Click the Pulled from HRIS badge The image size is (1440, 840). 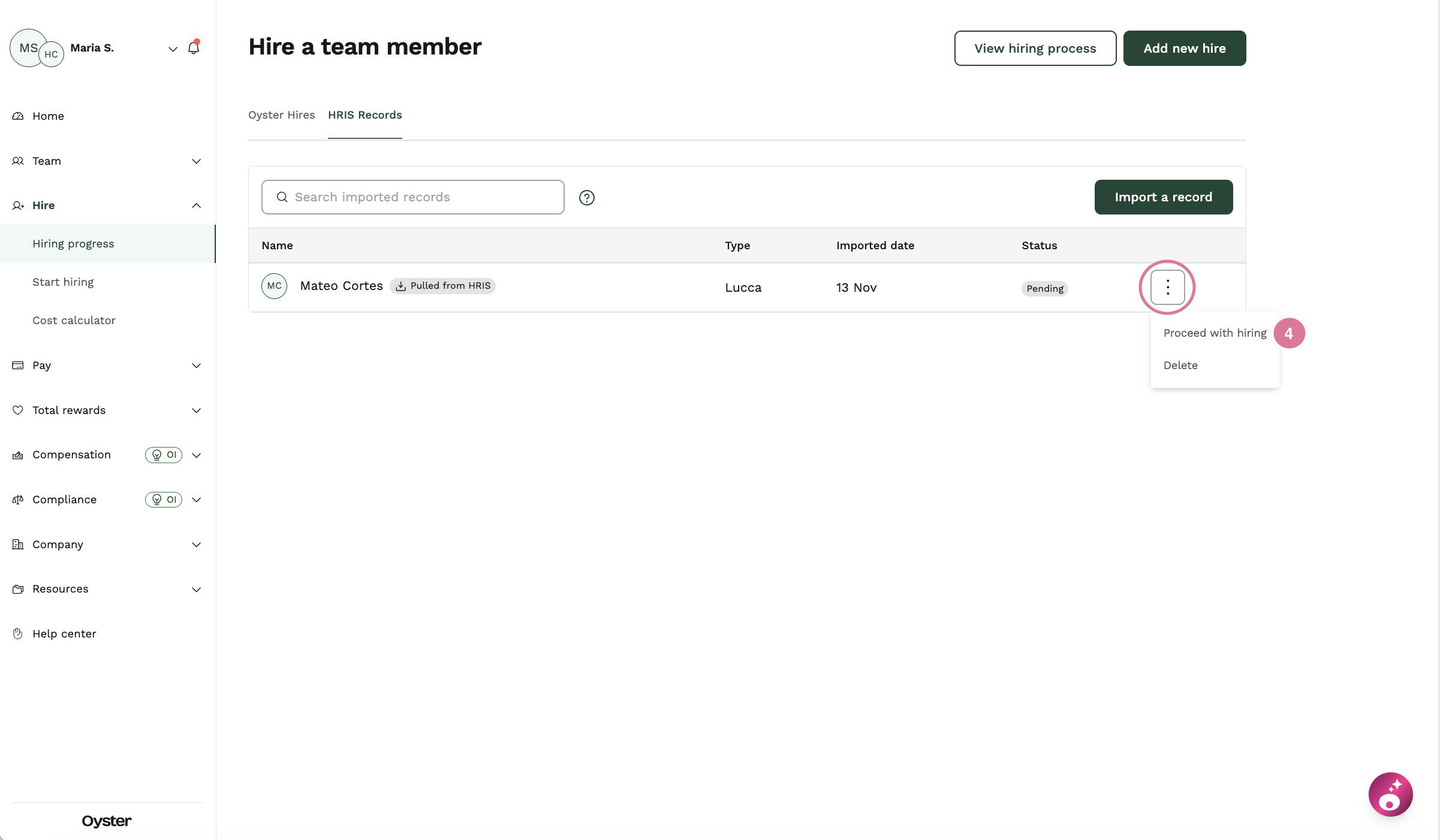(x=443, y=286)
